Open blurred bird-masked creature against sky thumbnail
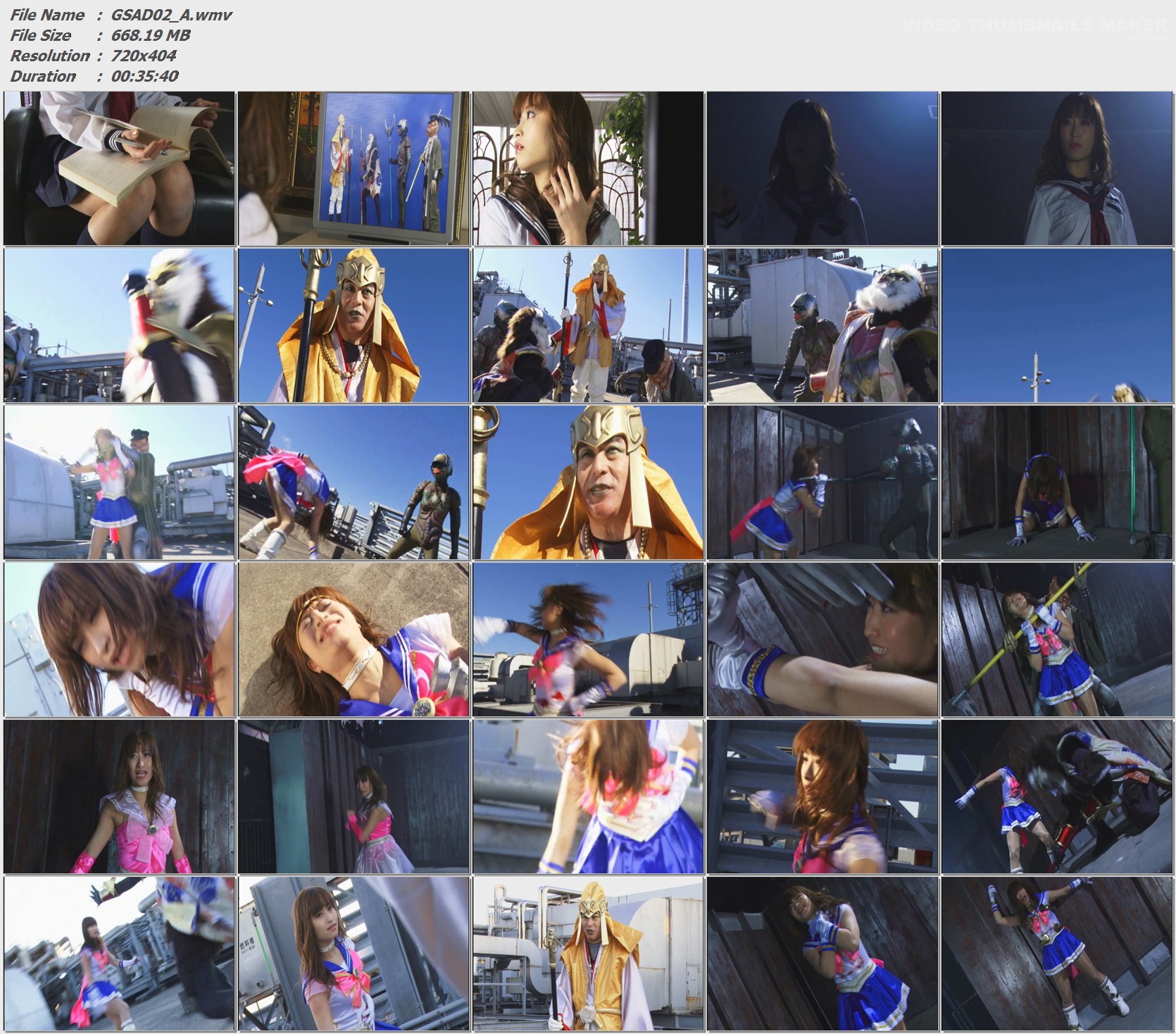Screen dimensions: 1176x1034 pos(119,325)
